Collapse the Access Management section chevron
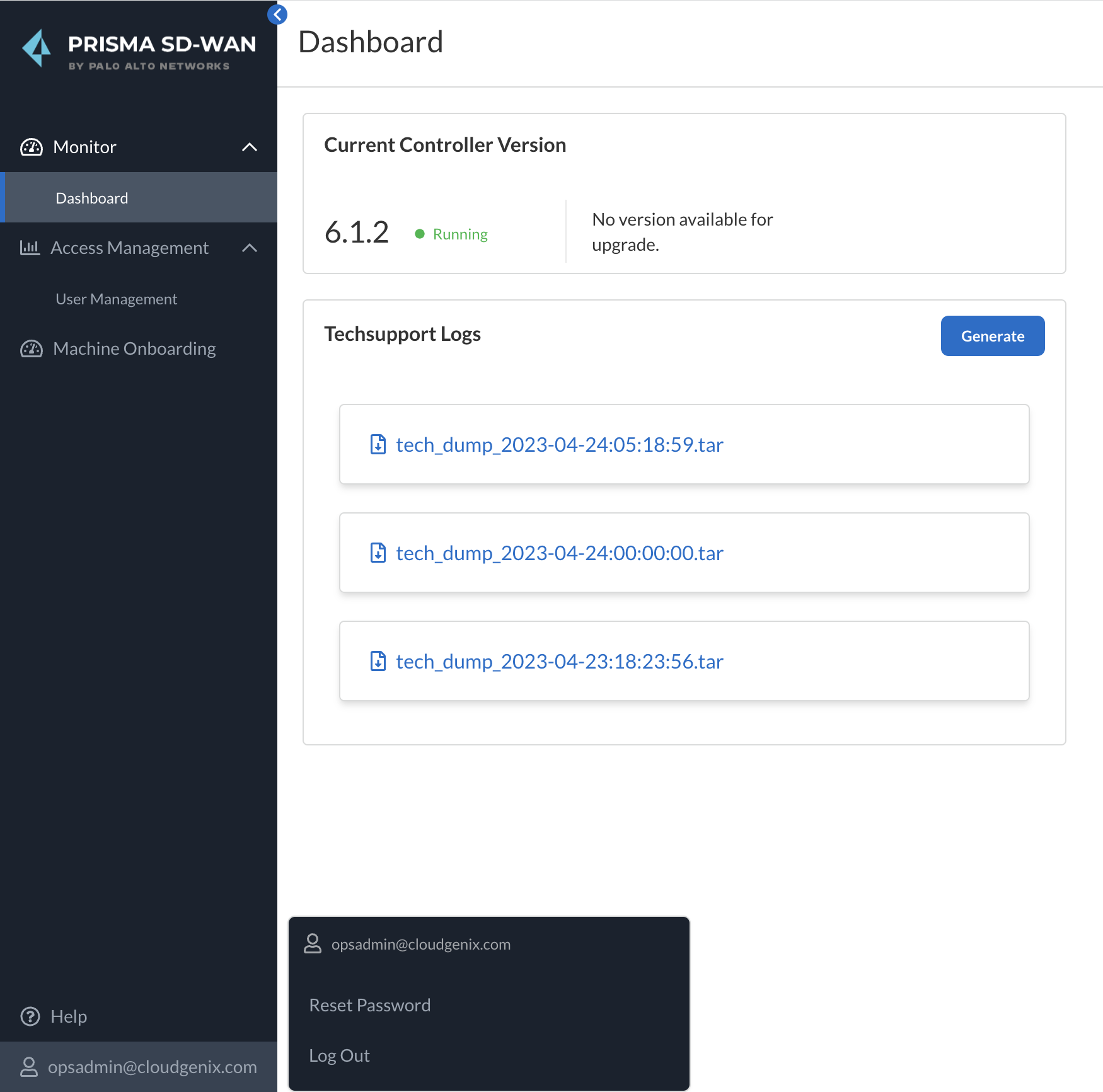1103x1092 pixels. point(250,248)
